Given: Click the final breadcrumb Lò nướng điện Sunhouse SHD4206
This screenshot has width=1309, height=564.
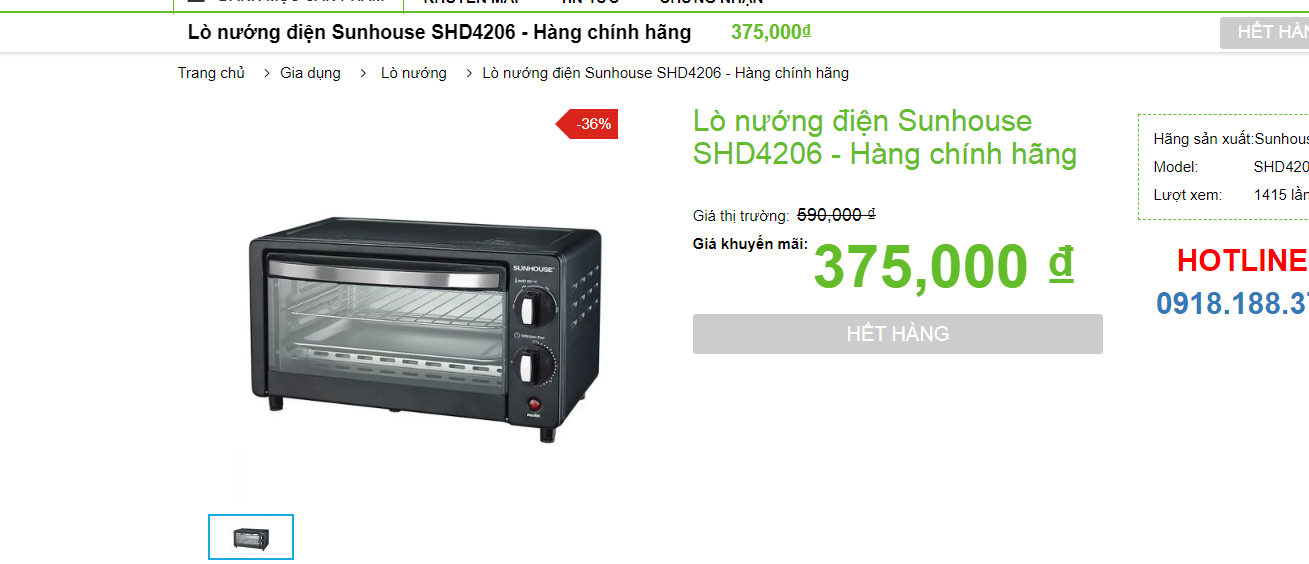Looking at the screenshot, I should pos(665,73).
